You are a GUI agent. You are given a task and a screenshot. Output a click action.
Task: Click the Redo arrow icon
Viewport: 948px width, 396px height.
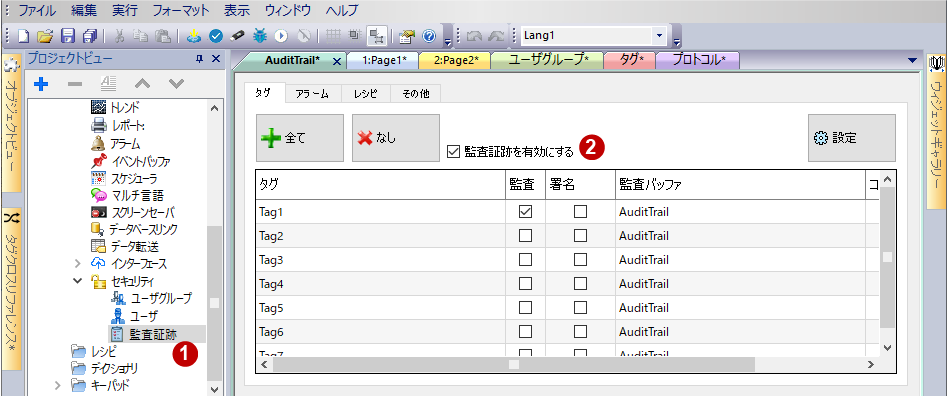click(x=496, y=36)
